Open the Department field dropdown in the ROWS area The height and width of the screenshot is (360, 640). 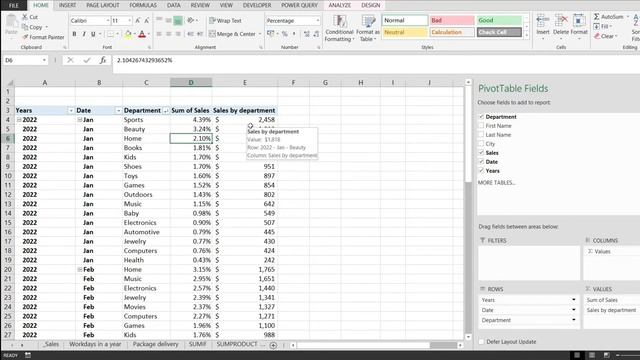[573, 320]
